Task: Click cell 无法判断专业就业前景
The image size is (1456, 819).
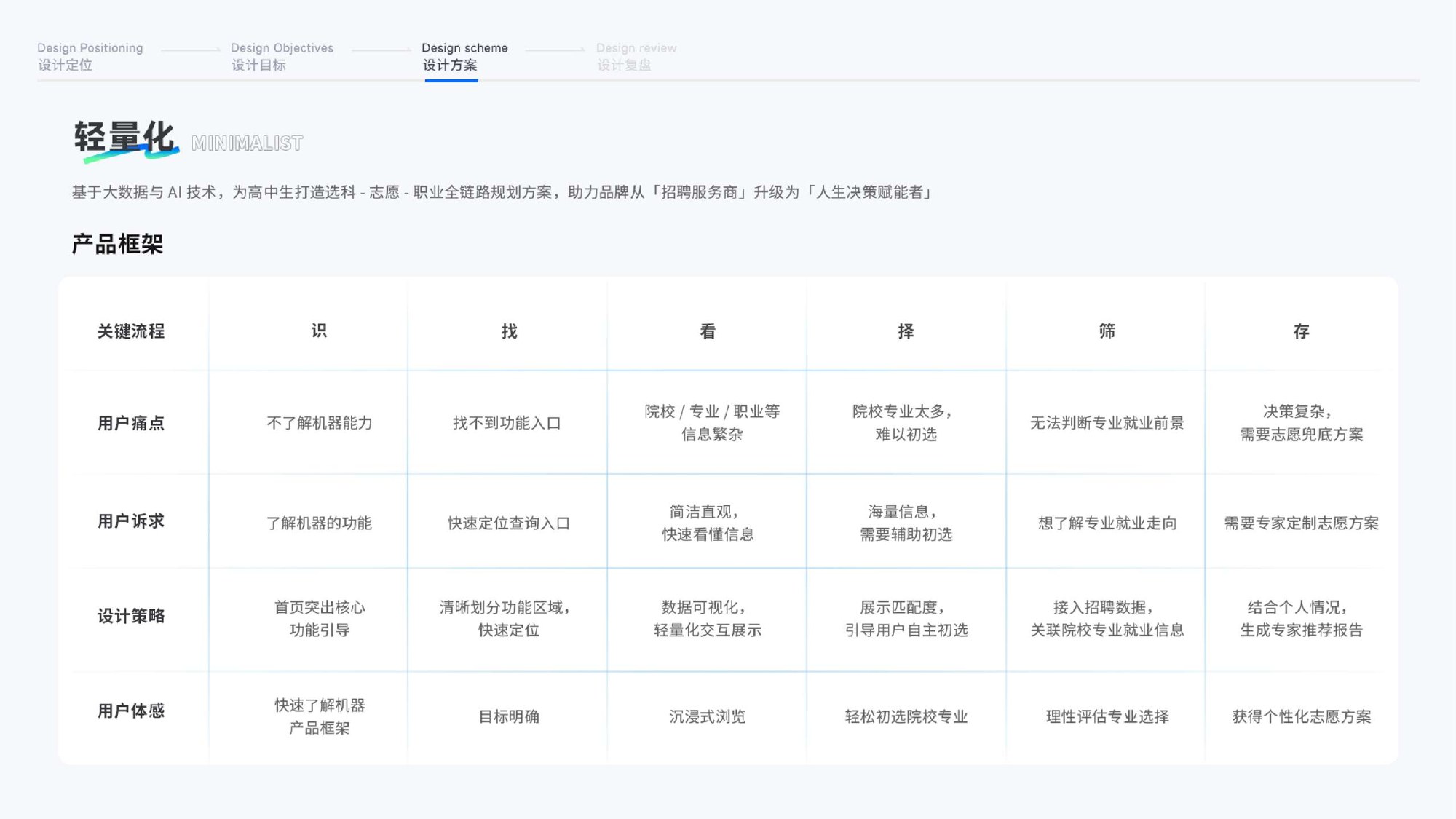Action: click(1107, 423)
